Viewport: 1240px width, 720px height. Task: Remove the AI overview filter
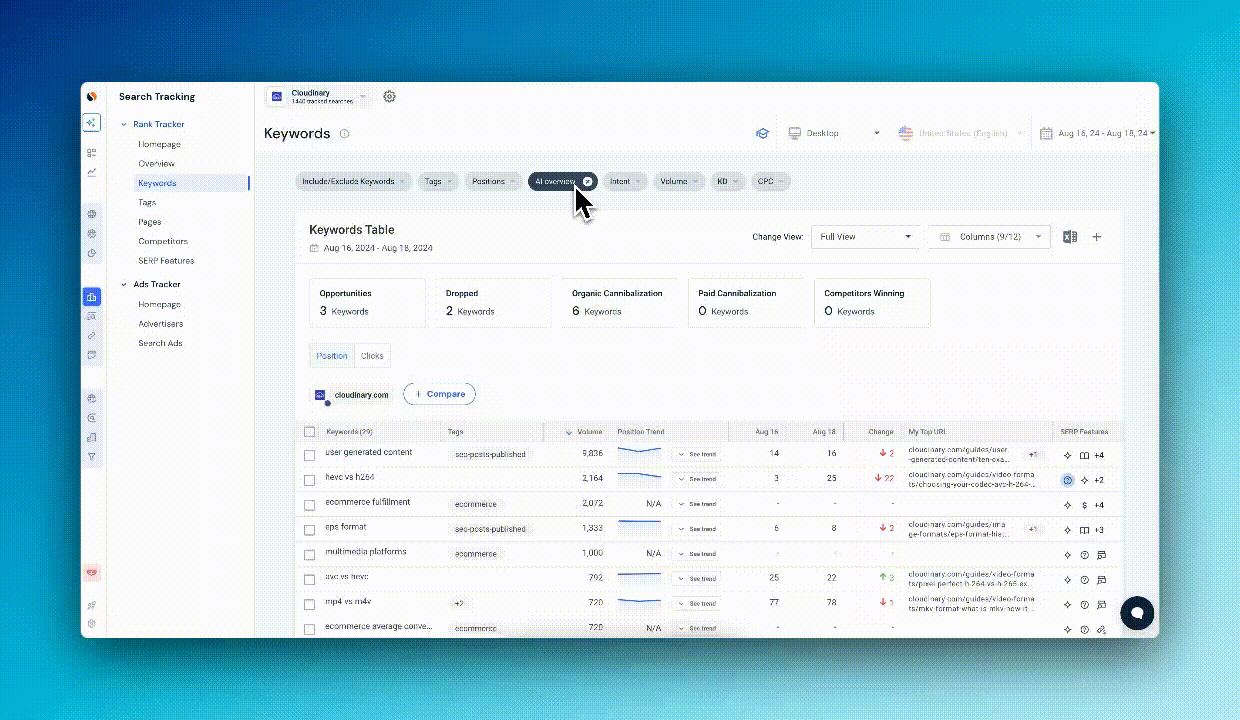(x=588, y=181)
